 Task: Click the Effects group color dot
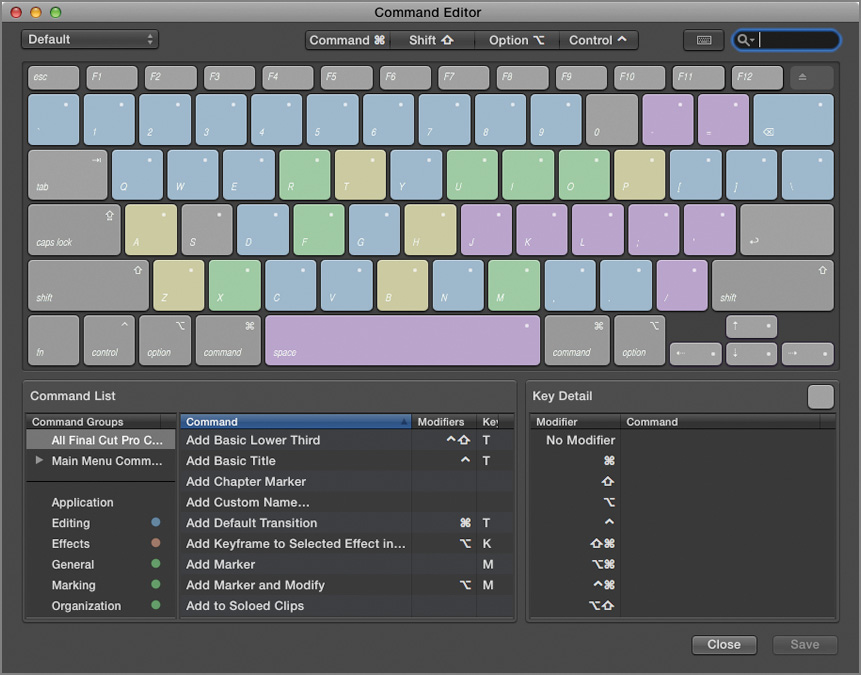pyautogui.click(x=156, y=543)
